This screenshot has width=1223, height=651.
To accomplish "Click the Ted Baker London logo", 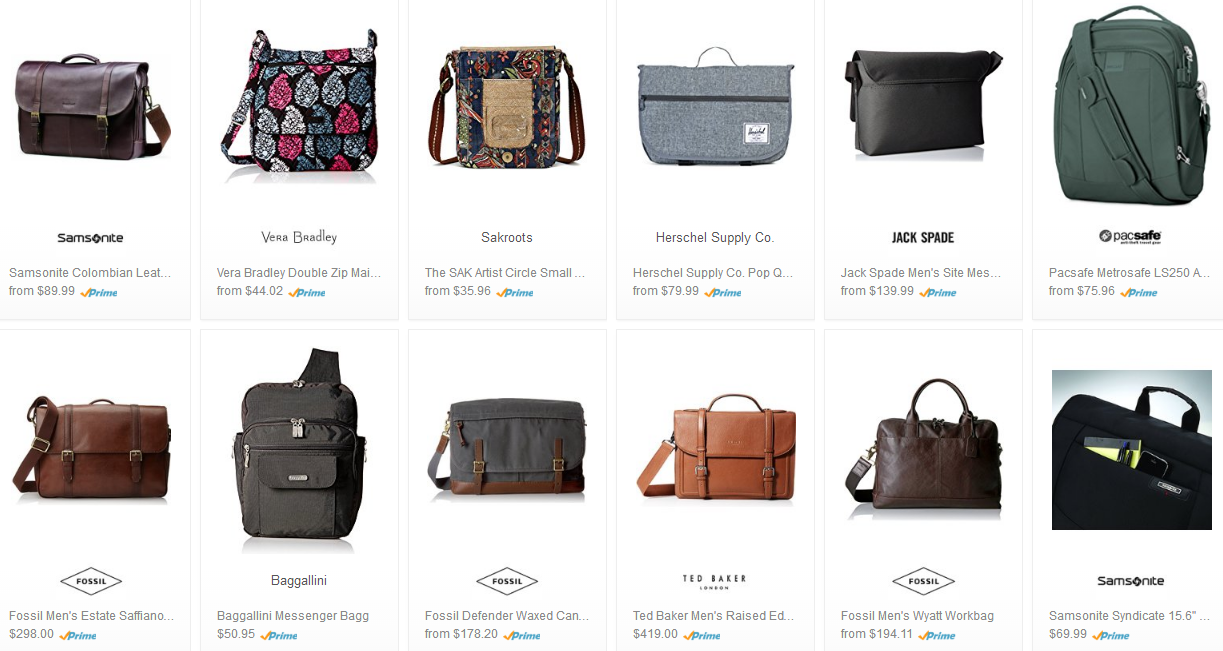I will coord(714,581).
